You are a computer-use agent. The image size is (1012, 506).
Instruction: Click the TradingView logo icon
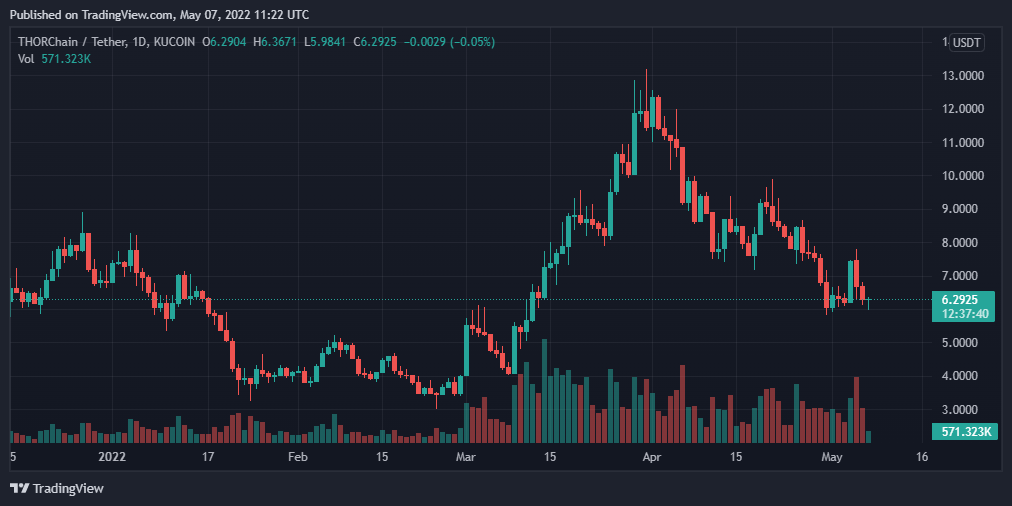[x=19, y=488]
